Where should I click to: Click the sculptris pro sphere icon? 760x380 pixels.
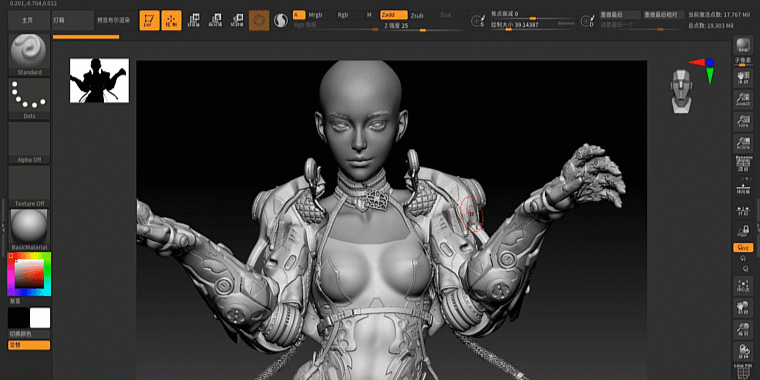[x=280, y=20]
